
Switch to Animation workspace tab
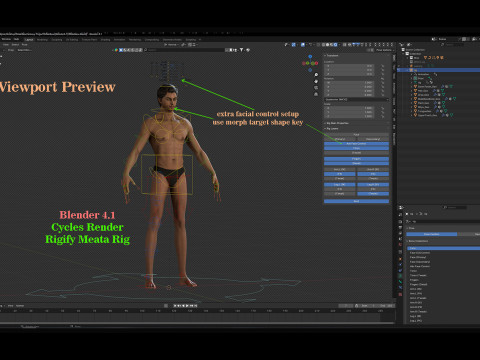120,40
